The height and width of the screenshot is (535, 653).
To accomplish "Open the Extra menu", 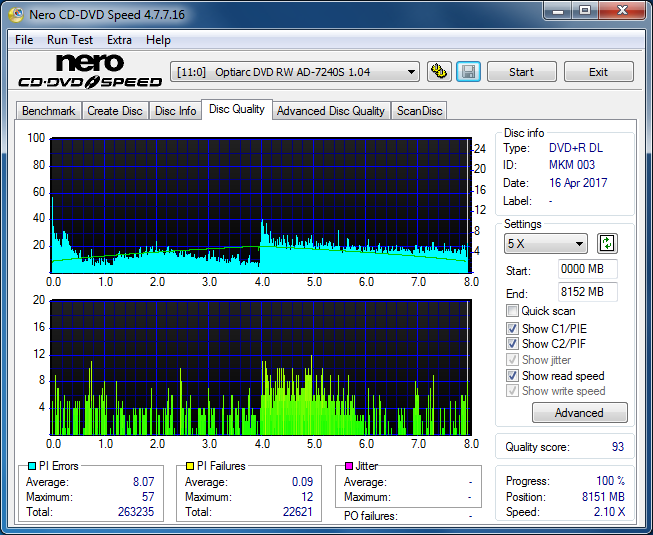I will 119,40.
